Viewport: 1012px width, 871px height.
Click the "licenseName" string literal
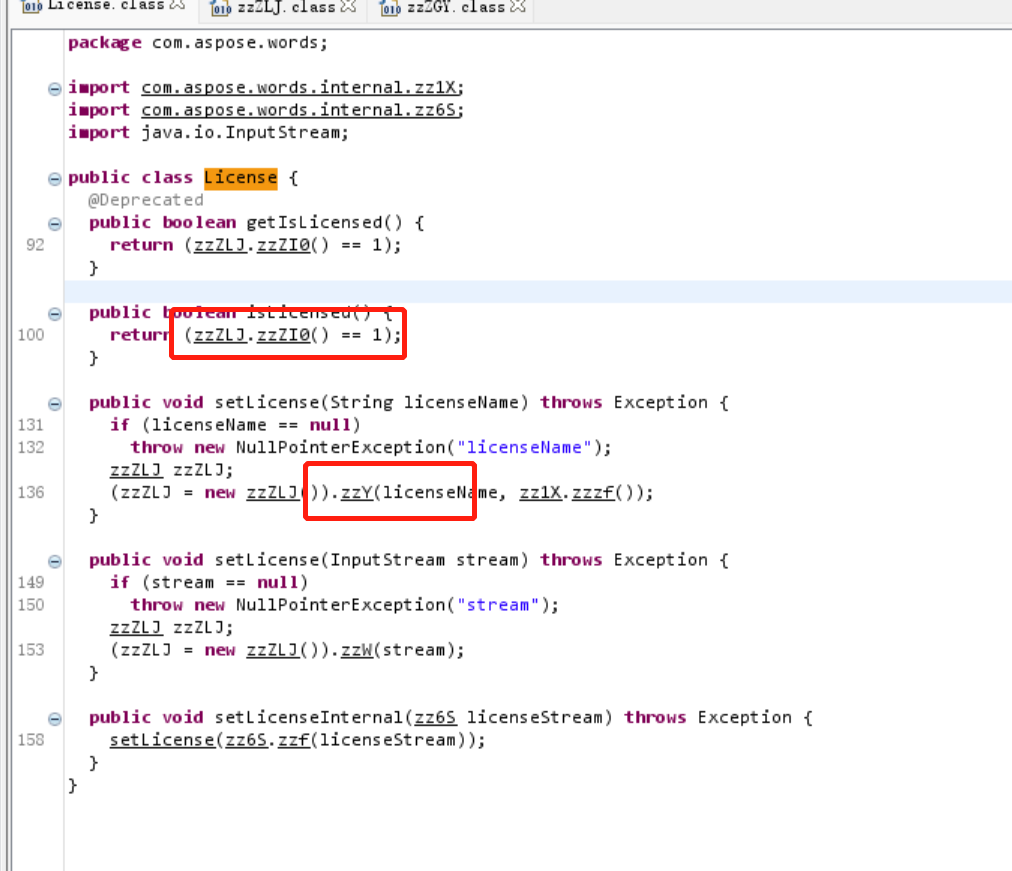pyautogui.click(x=524, y=448)
